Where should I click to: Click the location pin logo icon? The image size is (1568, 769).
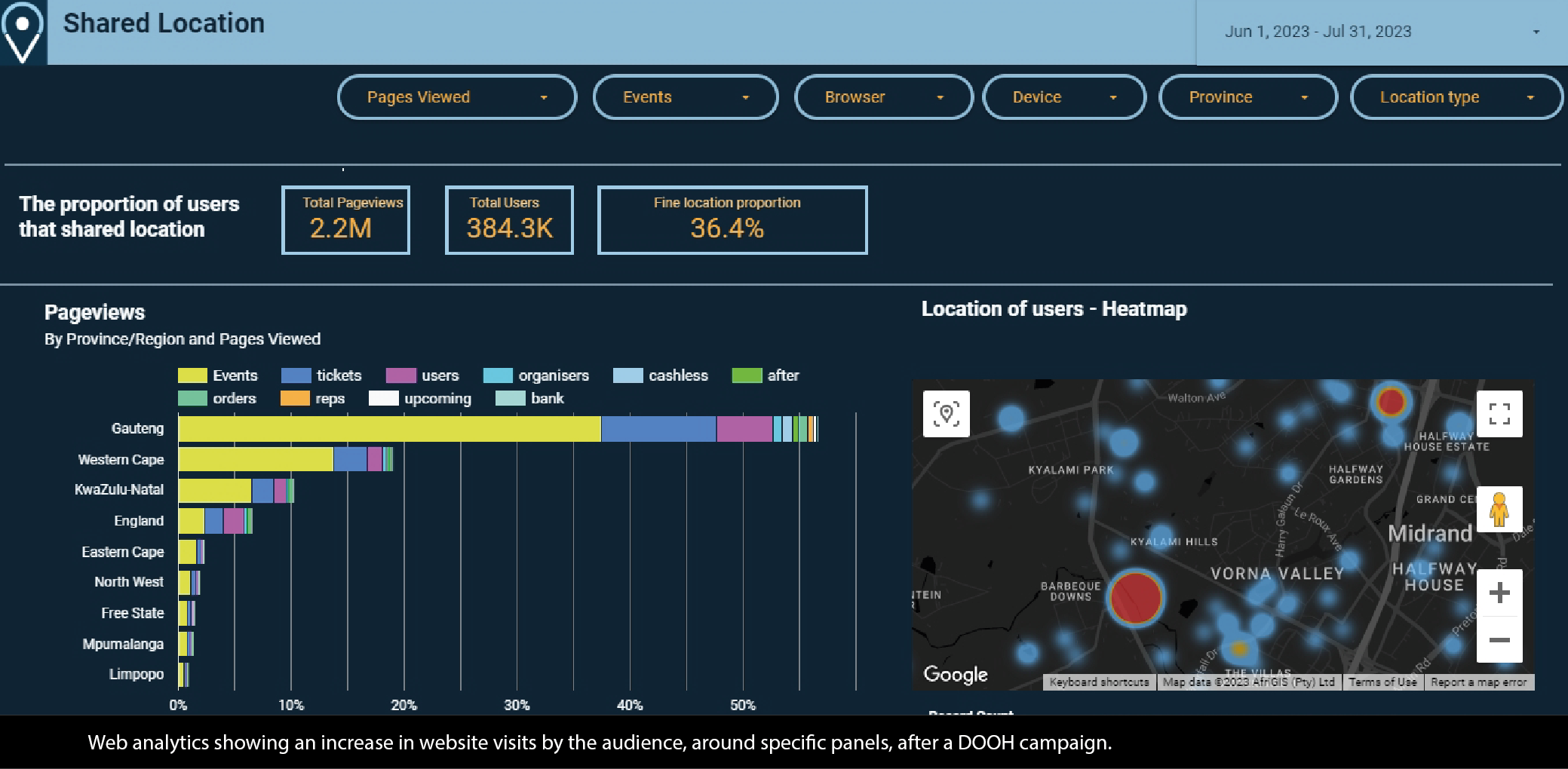(x=23, y=32)
